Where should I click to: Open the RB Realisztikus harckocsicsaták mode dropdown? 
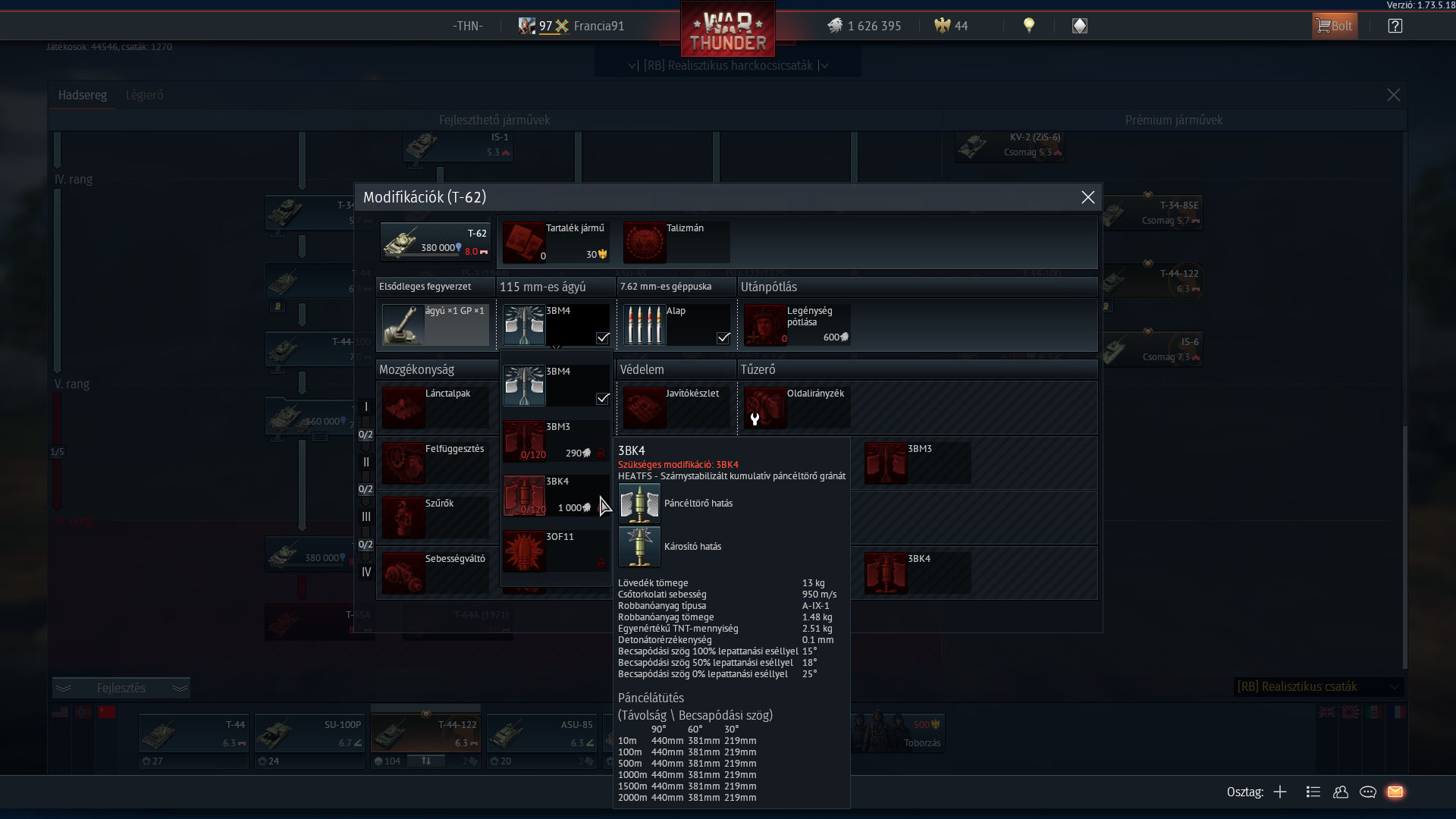click(x=728, y=66)
